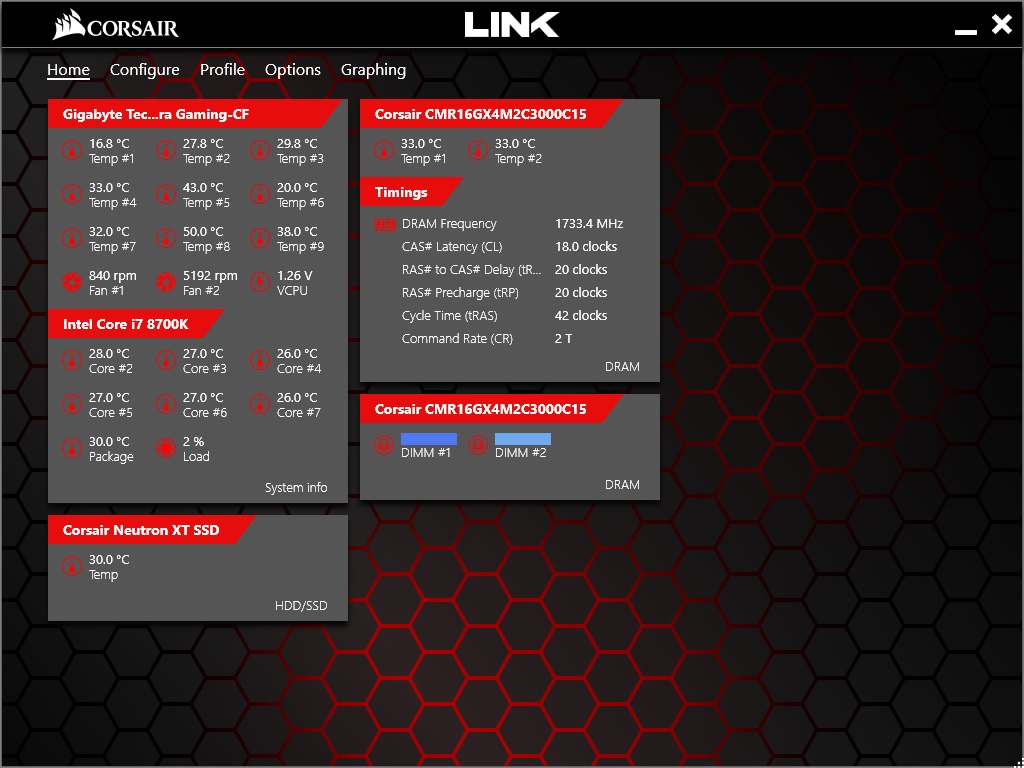
Task: Switch to the Configure tab
Action: 144,70
